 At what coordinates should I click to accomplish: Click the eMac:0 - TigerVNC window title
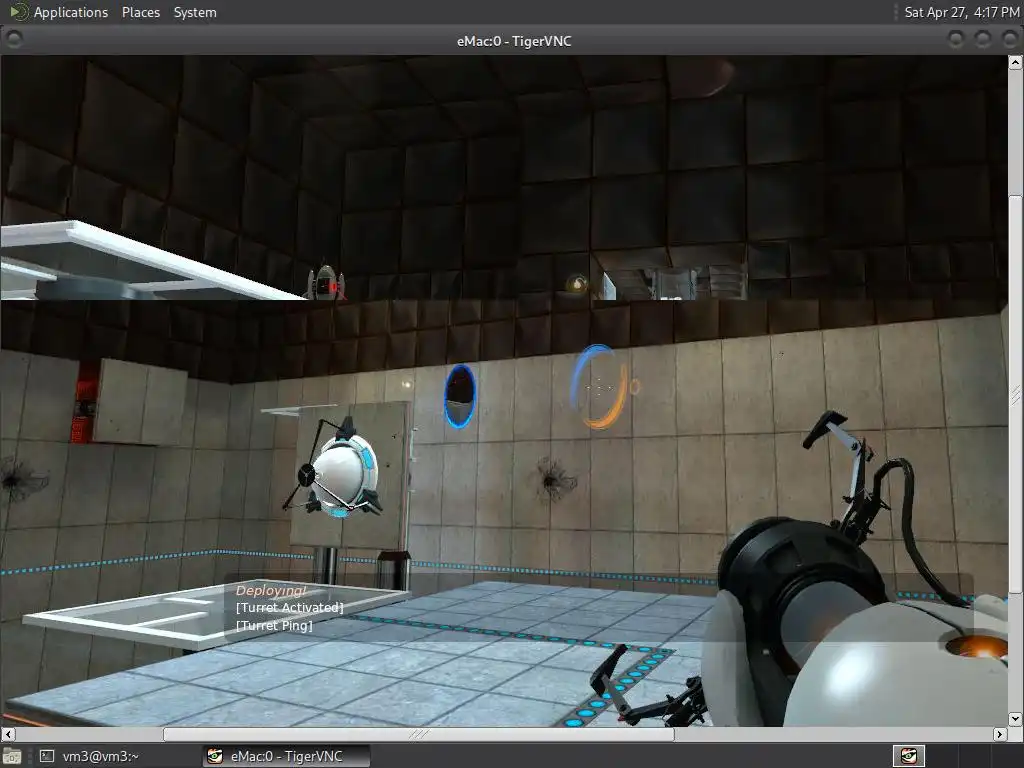(x=514, y=40)
